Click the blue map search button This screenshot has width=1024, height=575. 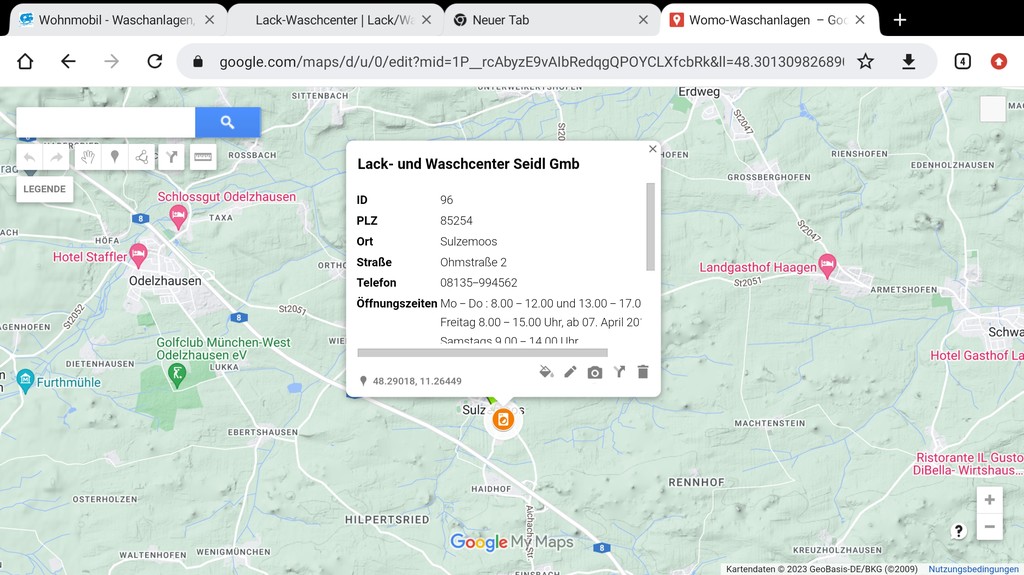[x=227, y=122]
